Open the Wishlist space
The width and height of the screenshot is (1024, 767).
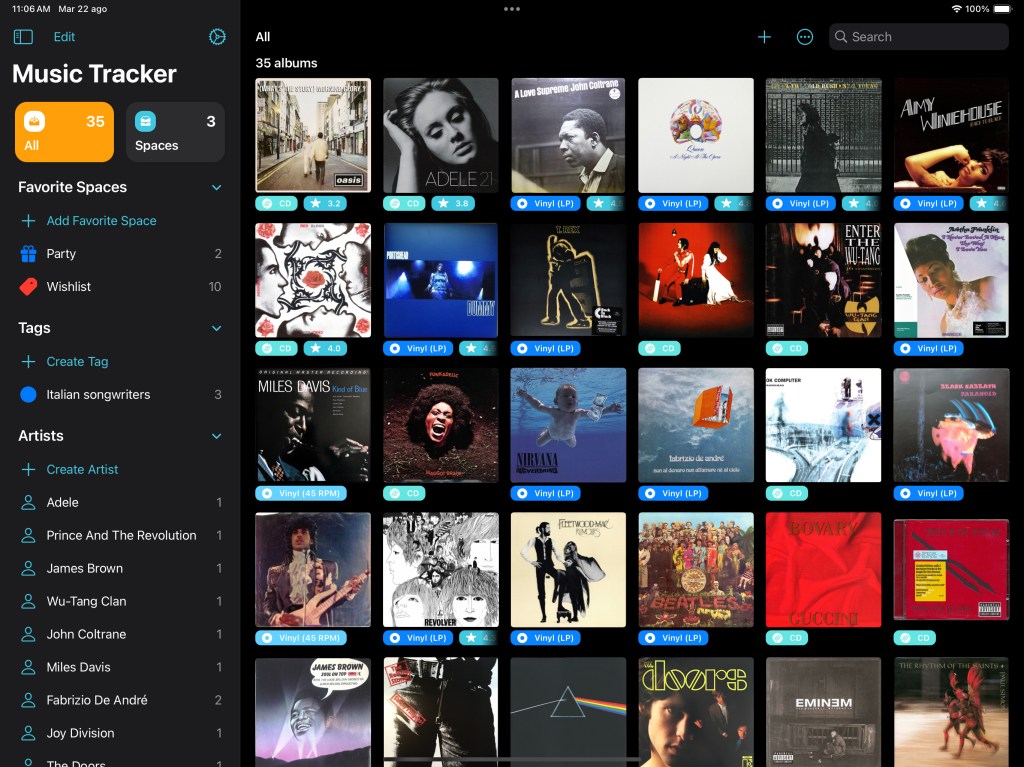point(120,286)
